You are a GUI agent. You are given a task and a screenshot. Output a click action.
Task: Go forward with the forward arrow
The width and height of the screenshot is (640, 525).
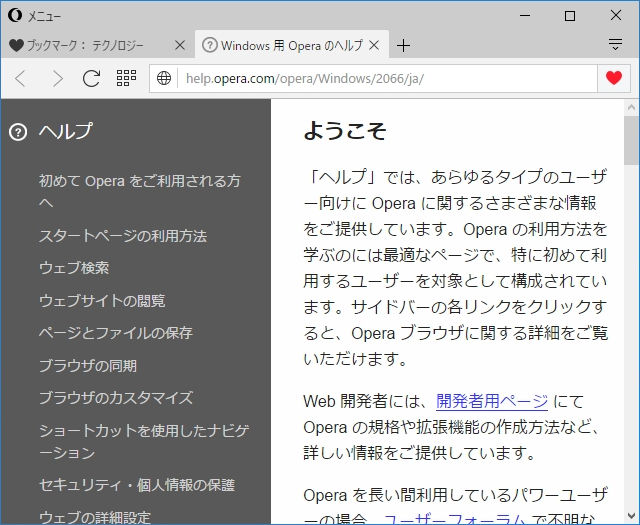click(x=58, y=78)
